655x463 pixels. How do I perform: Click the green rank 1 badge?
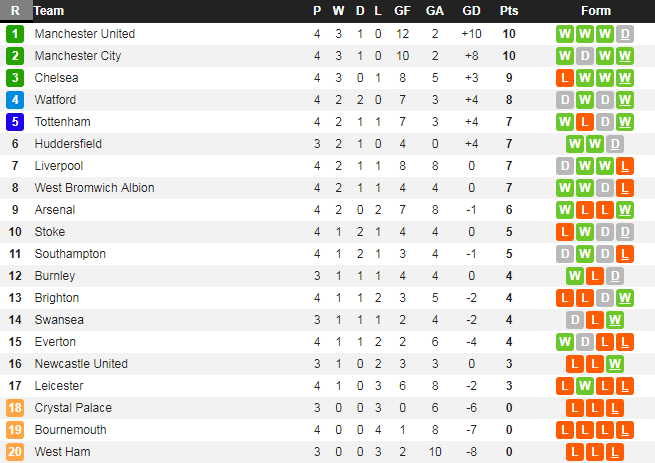(15, 34)
